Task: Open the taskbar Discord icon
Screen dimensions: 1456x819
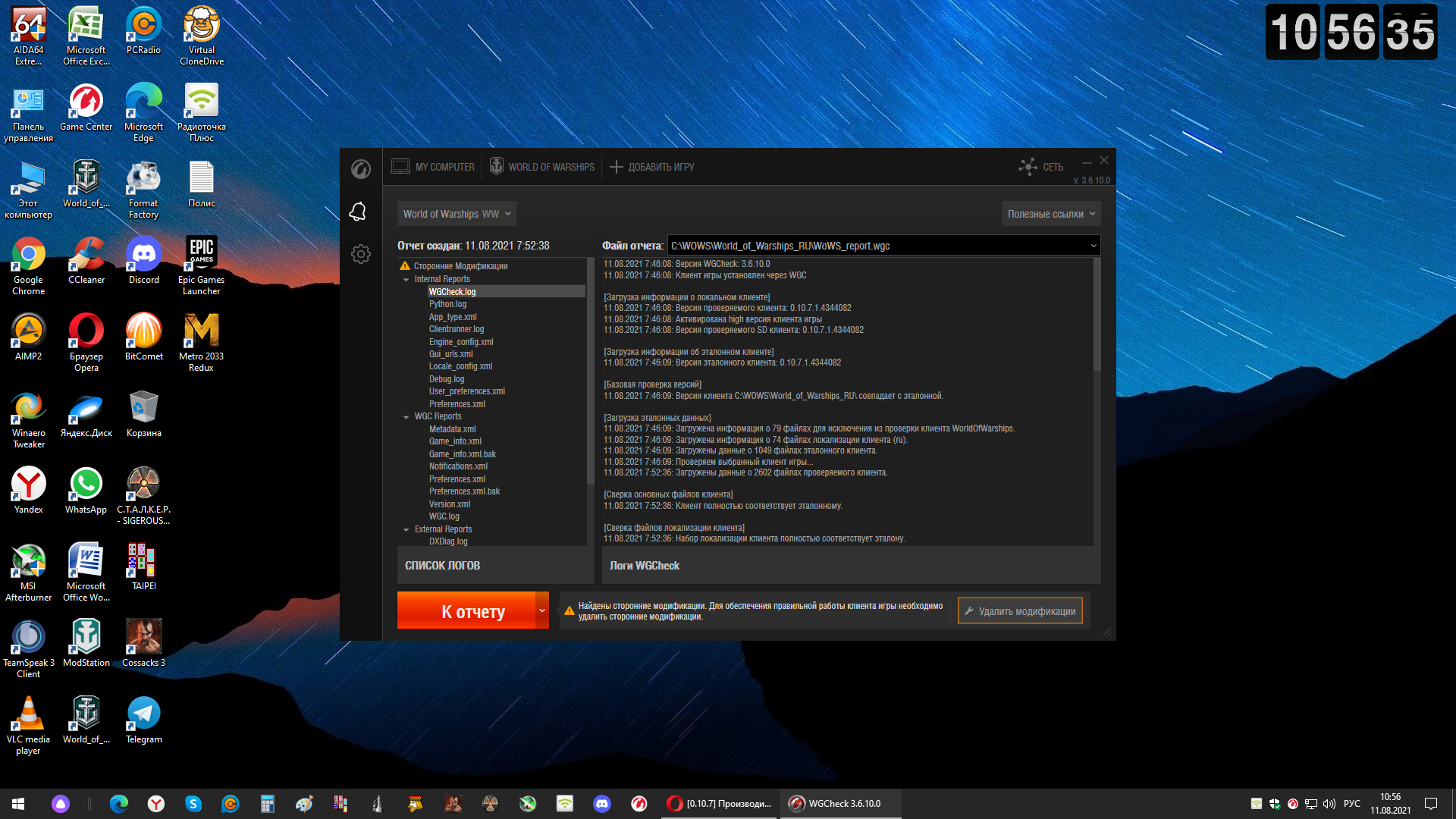Action: coord(602,804)
